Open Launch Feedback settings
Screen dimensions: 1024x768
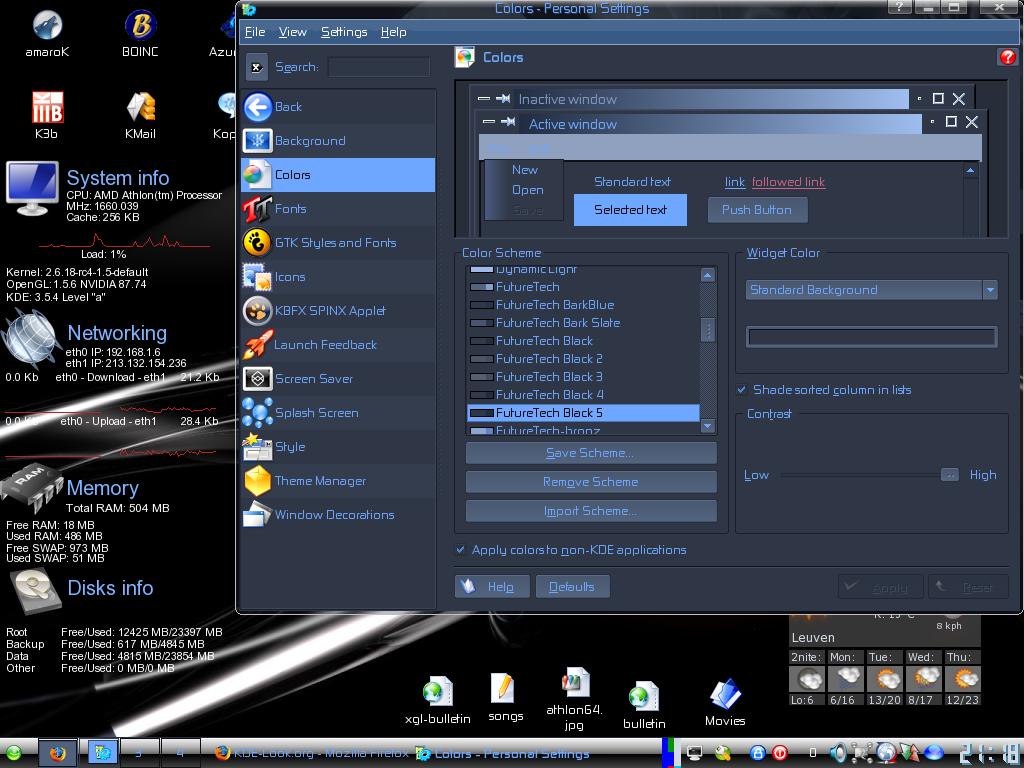tap(338, 344)
